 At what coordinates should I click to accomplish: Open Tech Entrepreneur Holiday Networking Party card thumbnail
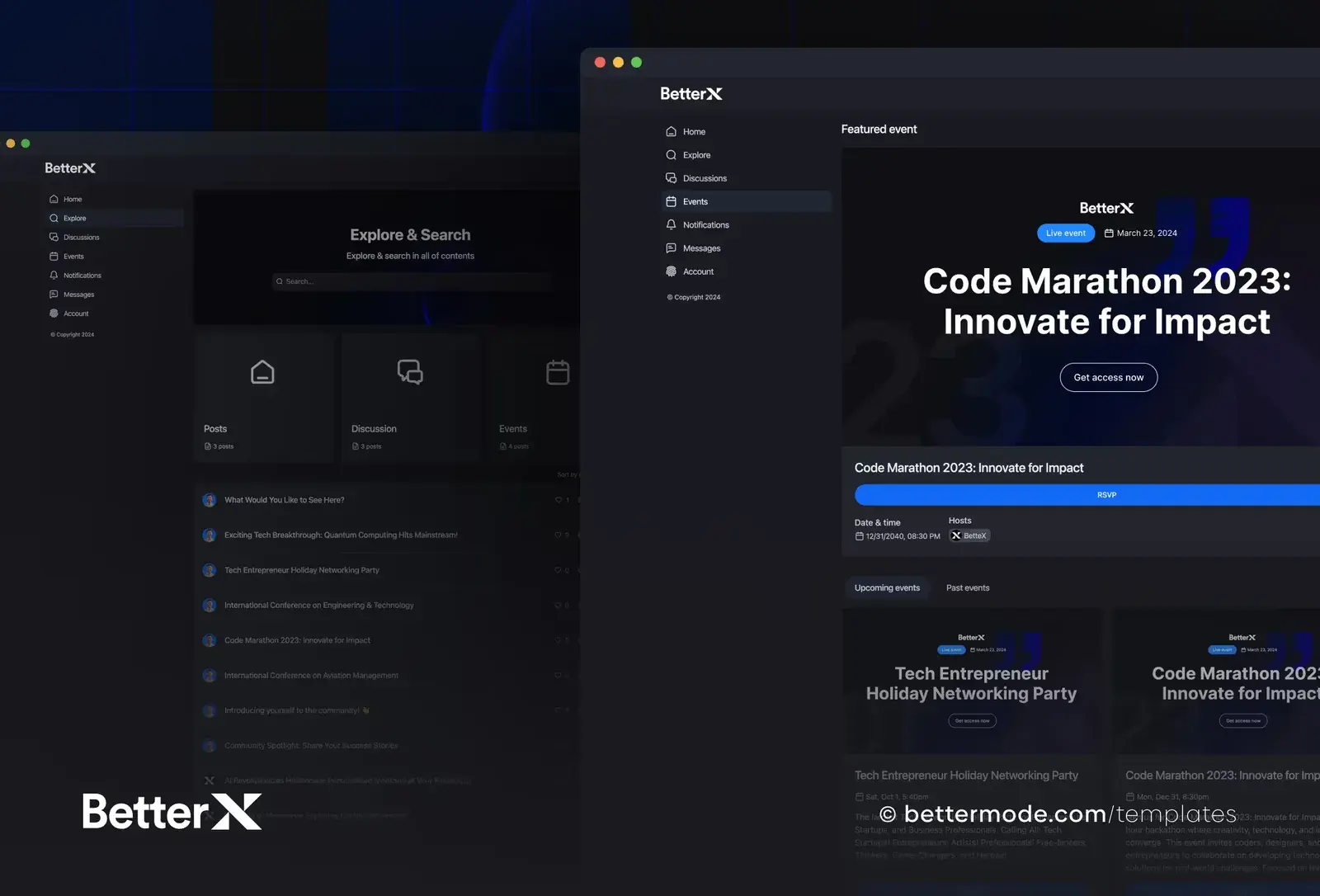point(972,681)
